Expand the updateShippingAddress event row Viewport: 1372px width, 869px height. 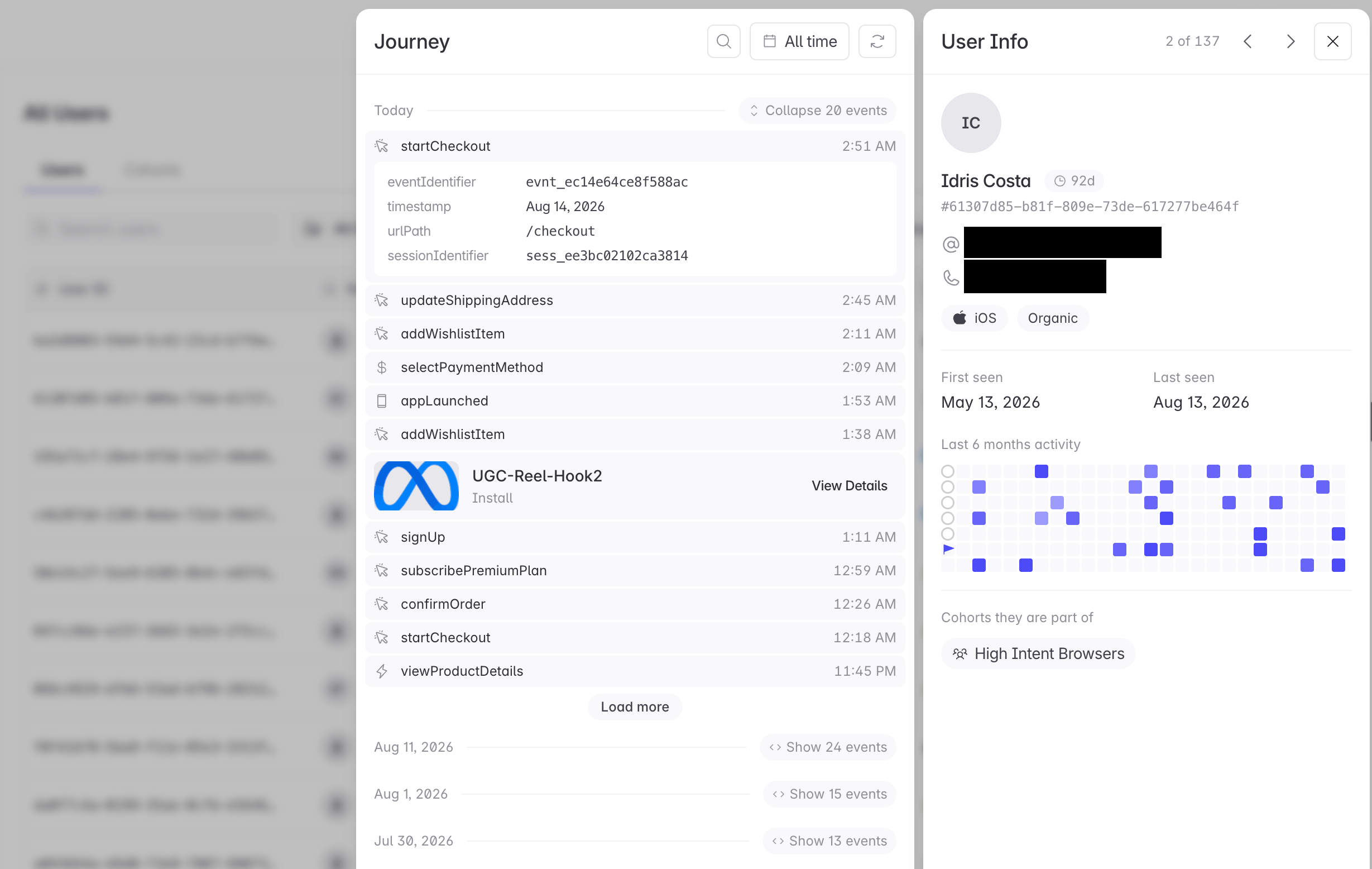(635, 300)
